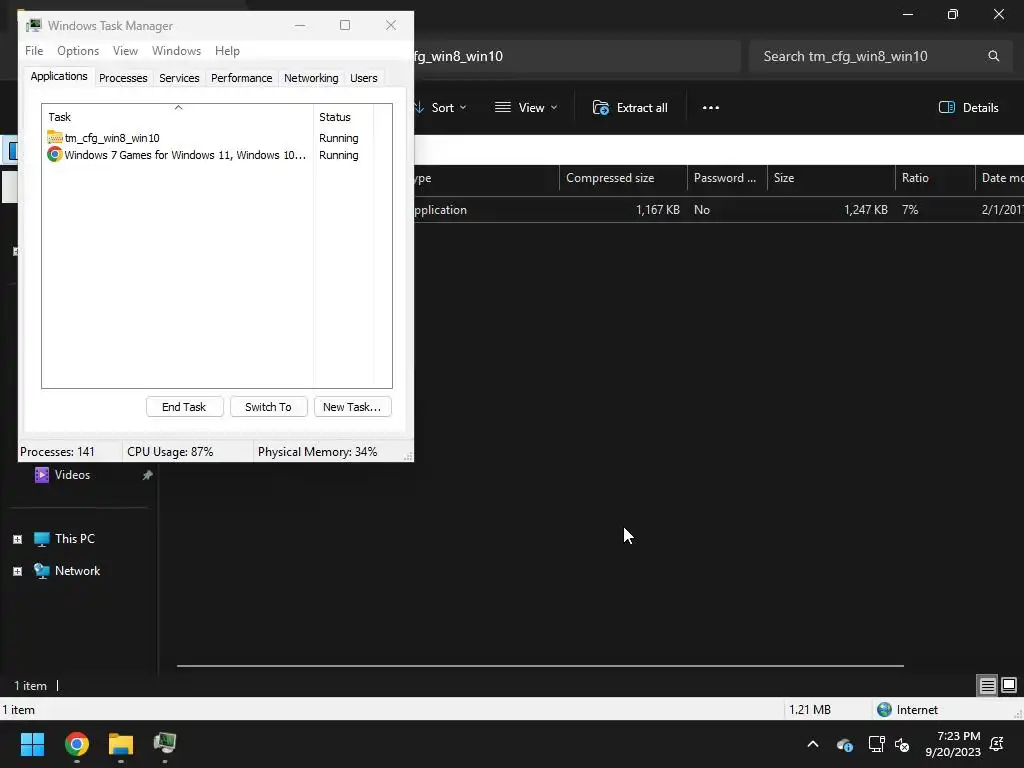Select Videos in the navigation pane

tap(72, 475)
